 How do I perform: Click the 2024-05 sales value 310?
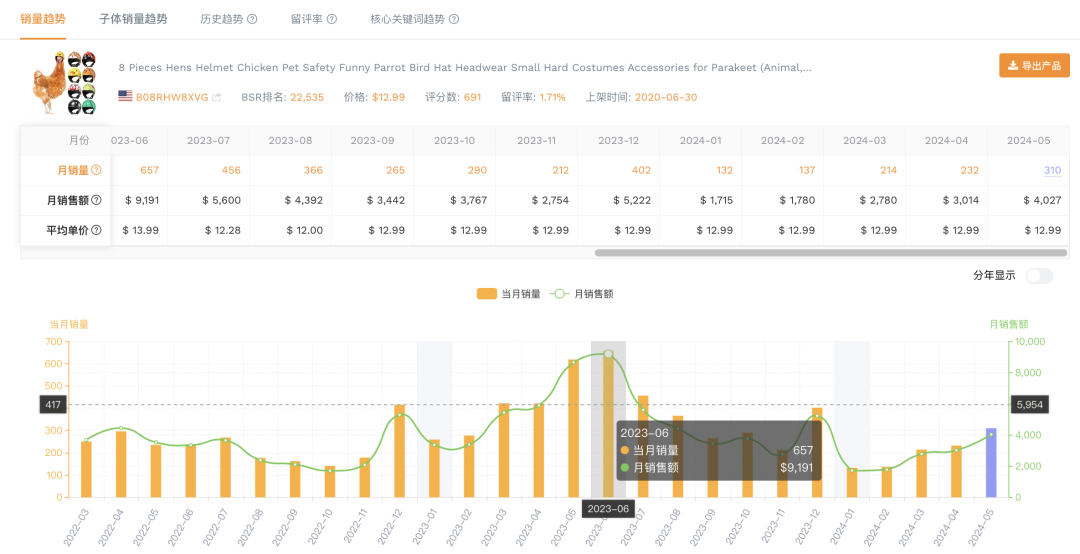pyautogui.click(x=1052, y=170)
